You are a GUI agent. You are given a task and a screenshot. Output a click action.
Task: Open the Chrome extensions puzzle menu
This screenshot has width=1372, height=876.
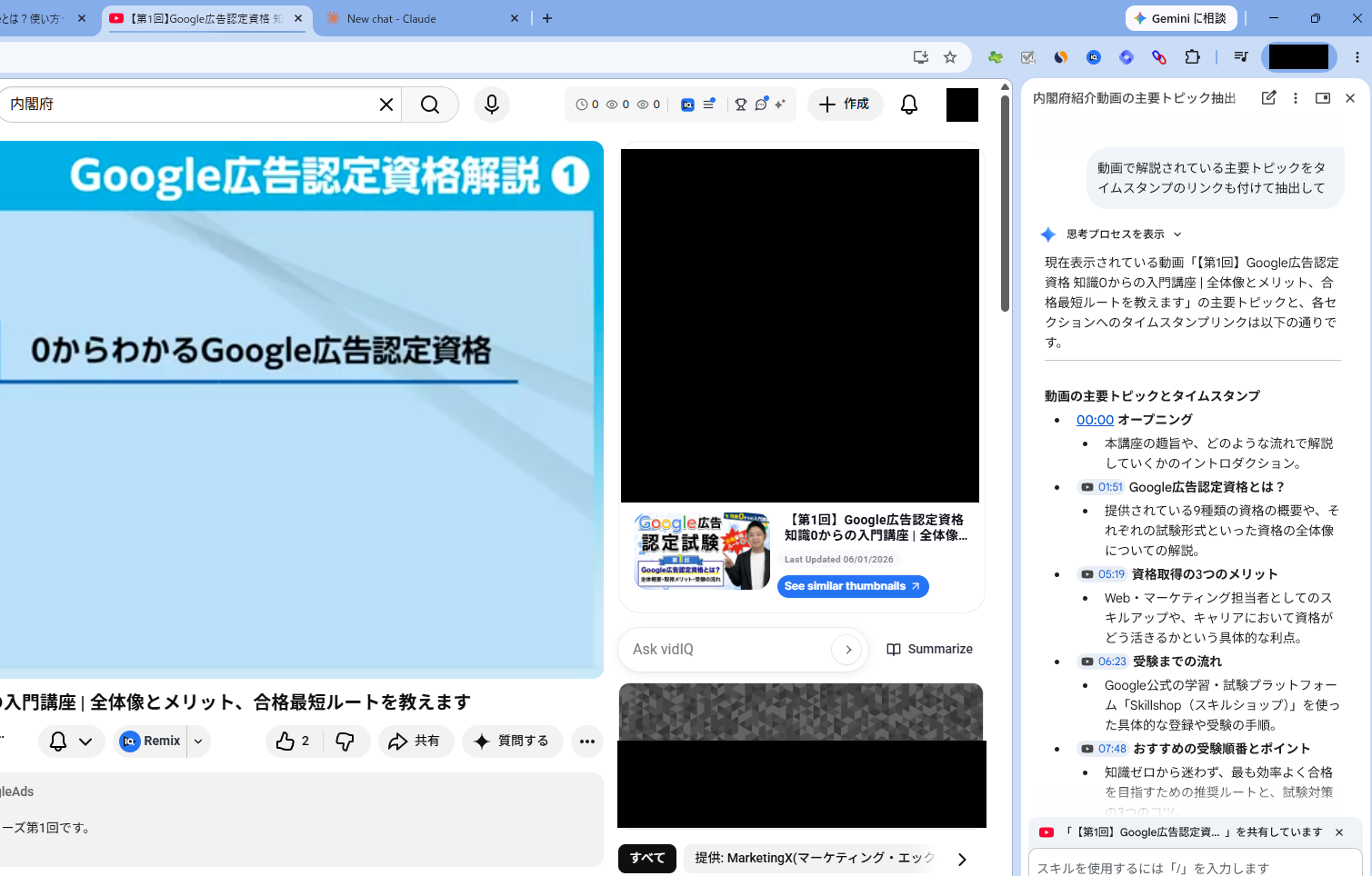click(x=1192, y=57)
